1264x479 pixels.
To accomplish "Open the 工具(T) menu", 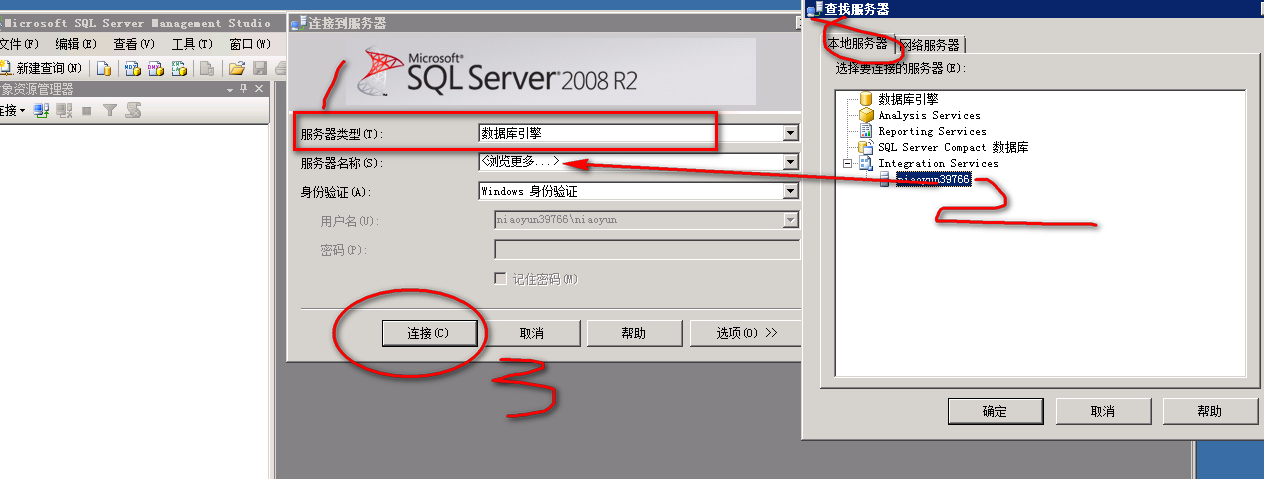I will coord(192,44).
